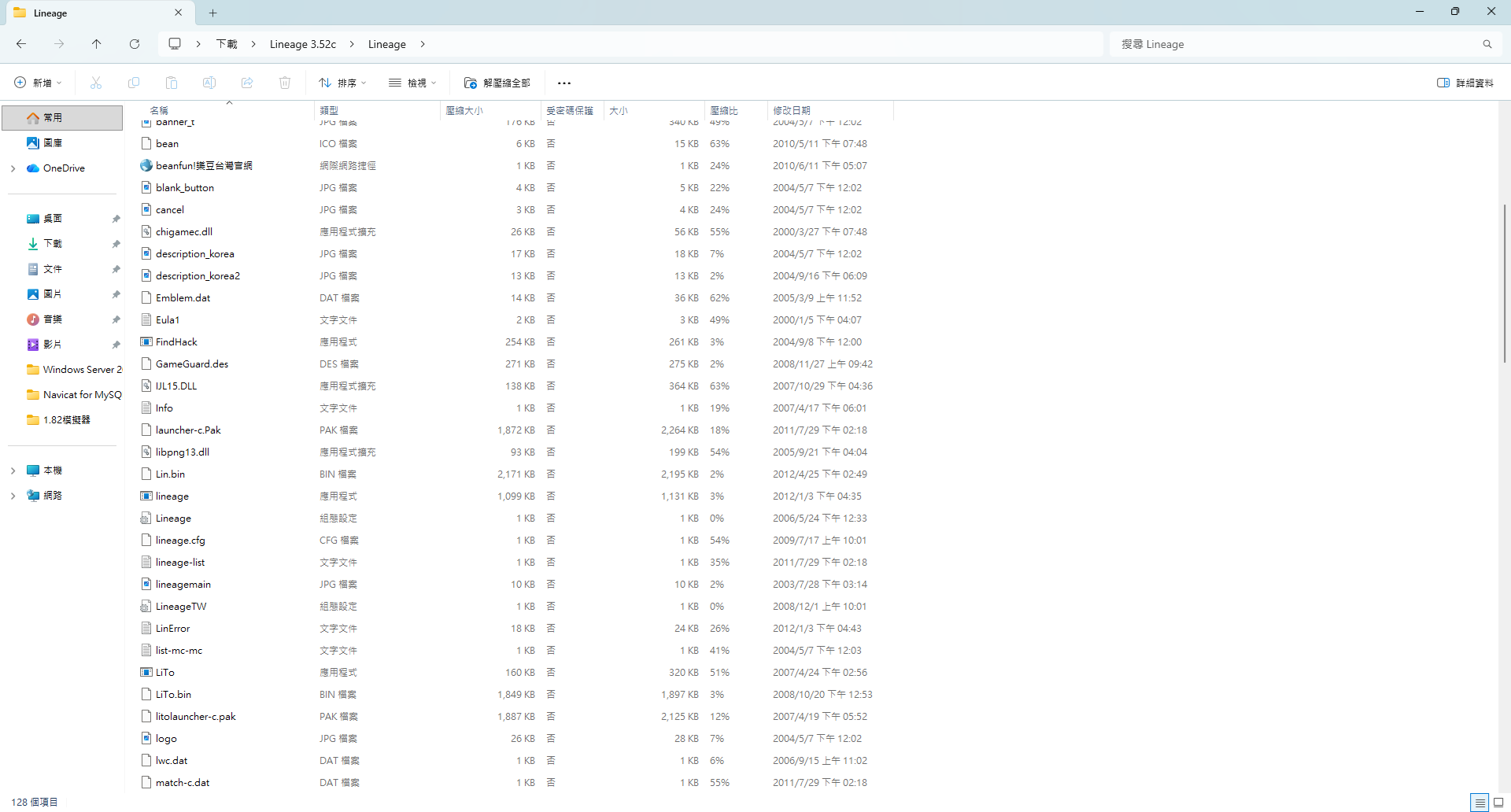Expand chevron after Downloads breadcrumb

tap(253, 44)
